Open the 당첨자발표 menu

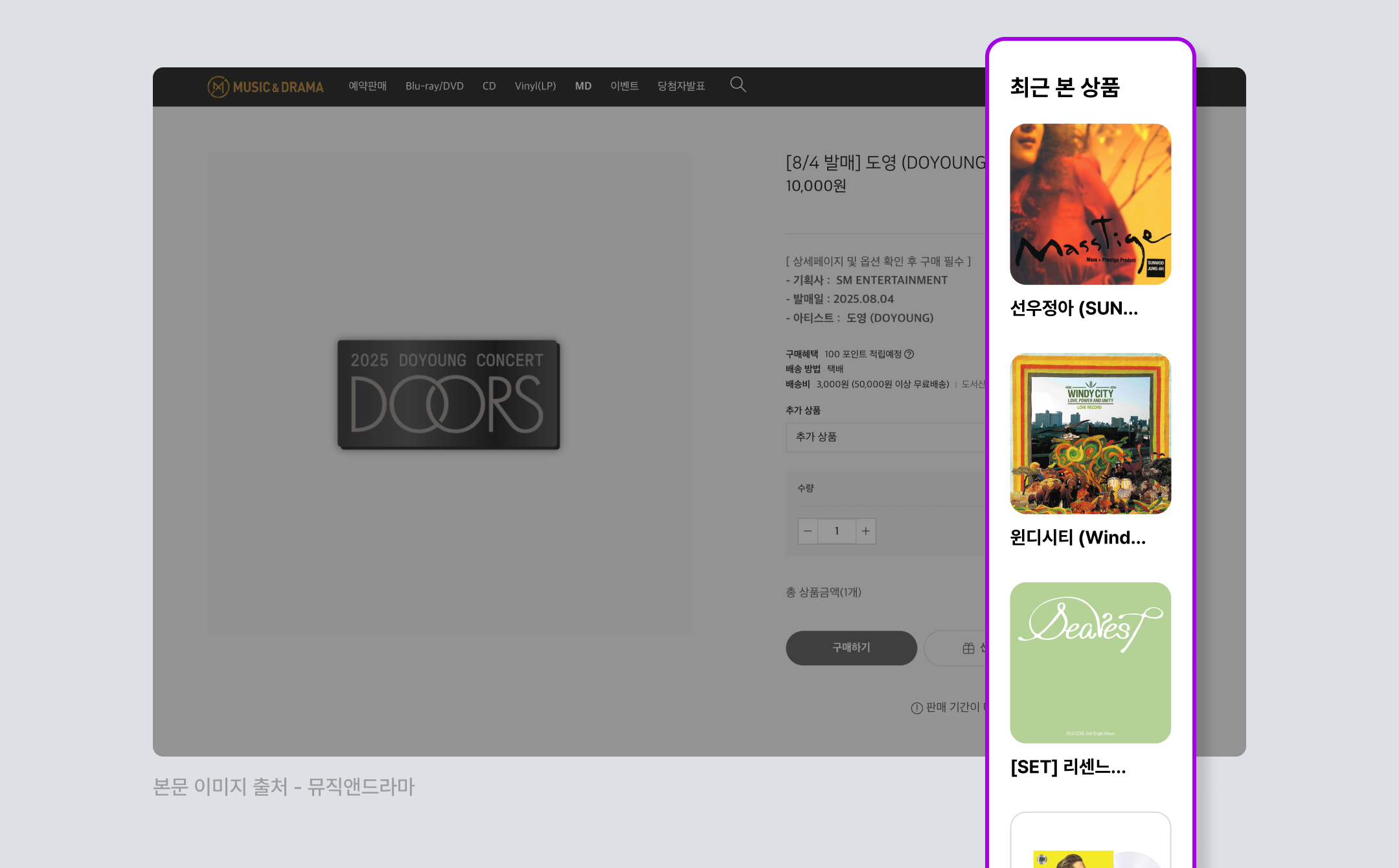pyautogui.click(x=681, y=86)
